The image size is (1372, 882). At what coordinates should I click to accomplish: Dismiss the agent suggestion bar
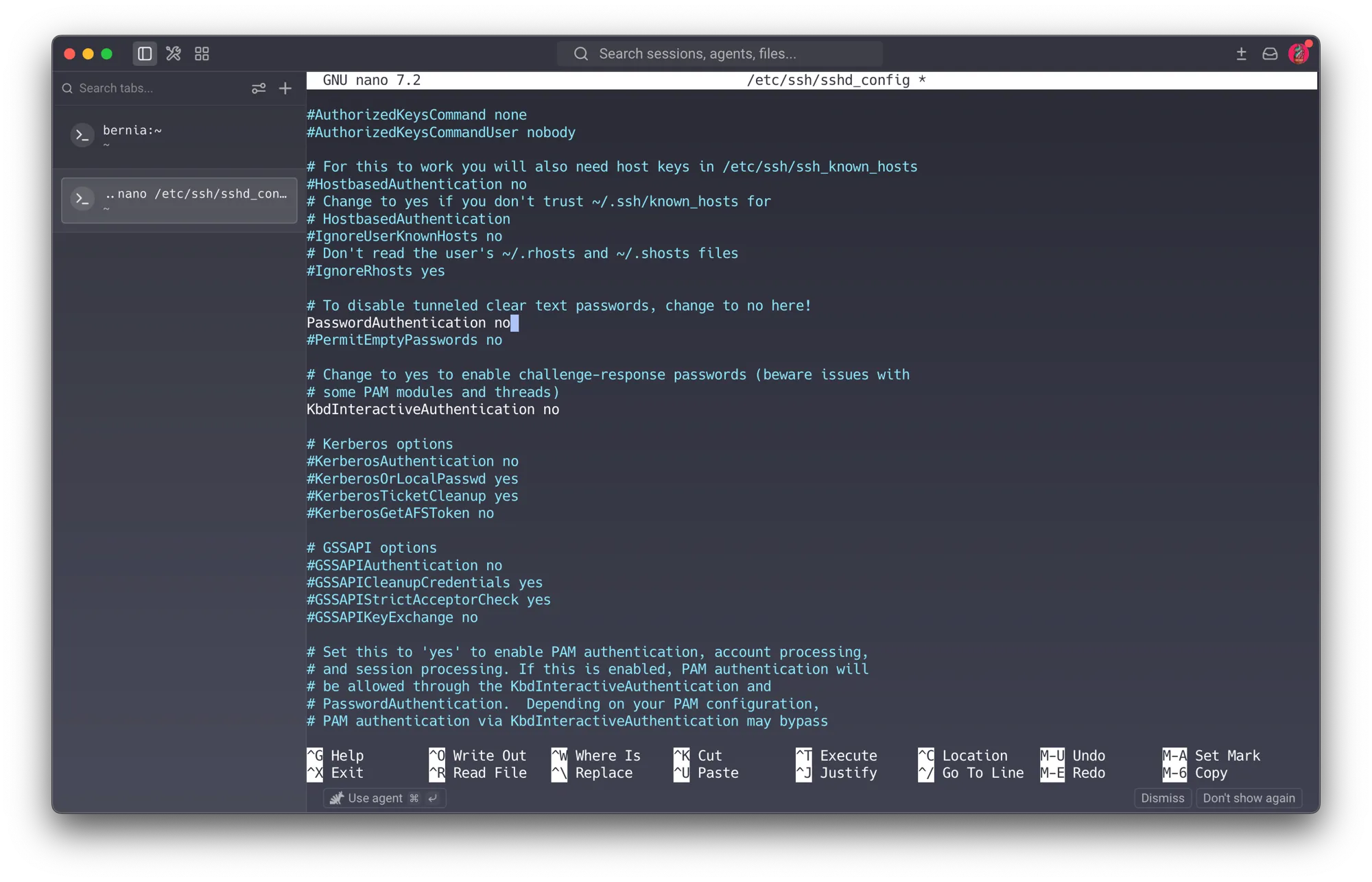point(1162,798)
